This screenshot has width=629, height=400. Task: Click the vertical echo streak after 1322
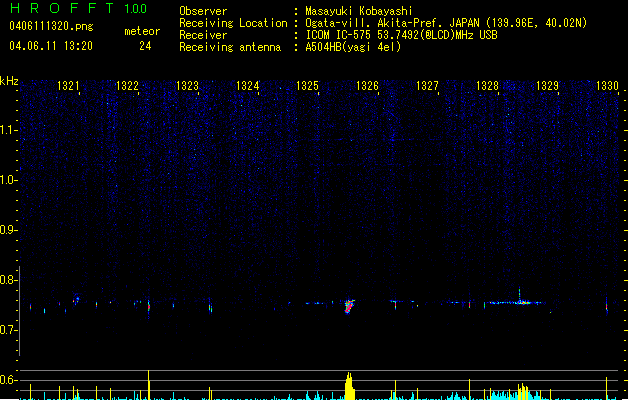pyautogui.click(x=149, y=307)
